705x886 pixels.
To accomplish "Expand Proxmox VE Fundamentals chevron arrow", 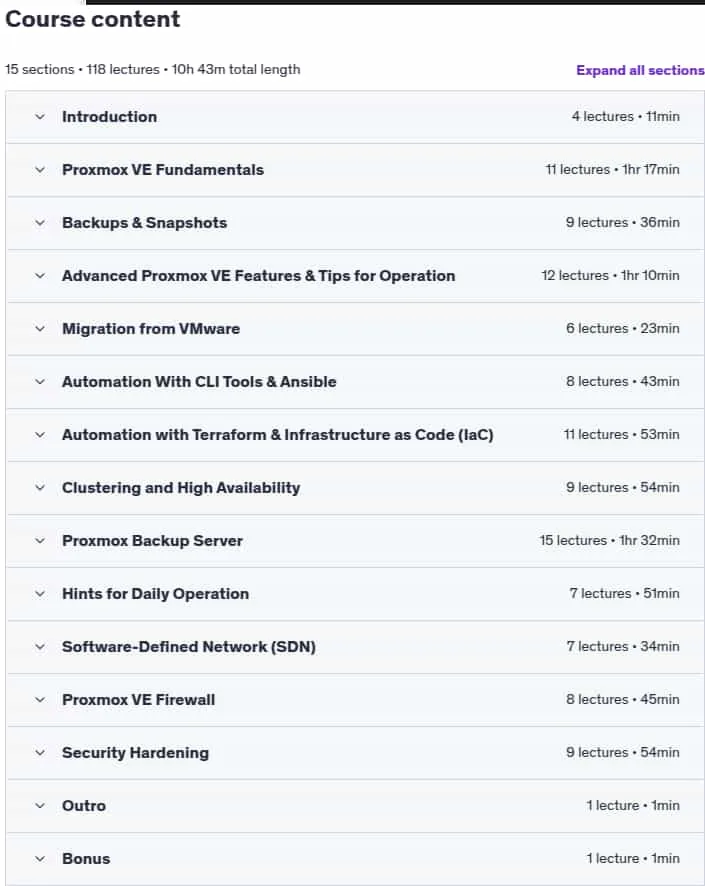I will [40, 170].
